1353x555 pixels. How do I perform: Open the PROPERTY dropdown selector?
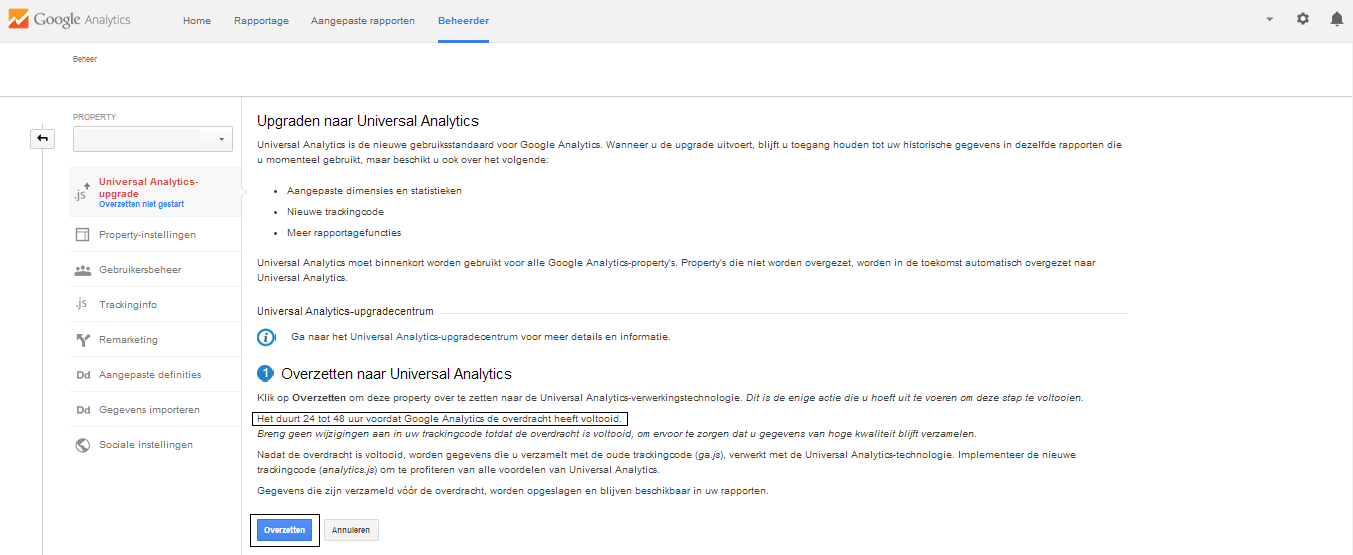click(153, 139)
